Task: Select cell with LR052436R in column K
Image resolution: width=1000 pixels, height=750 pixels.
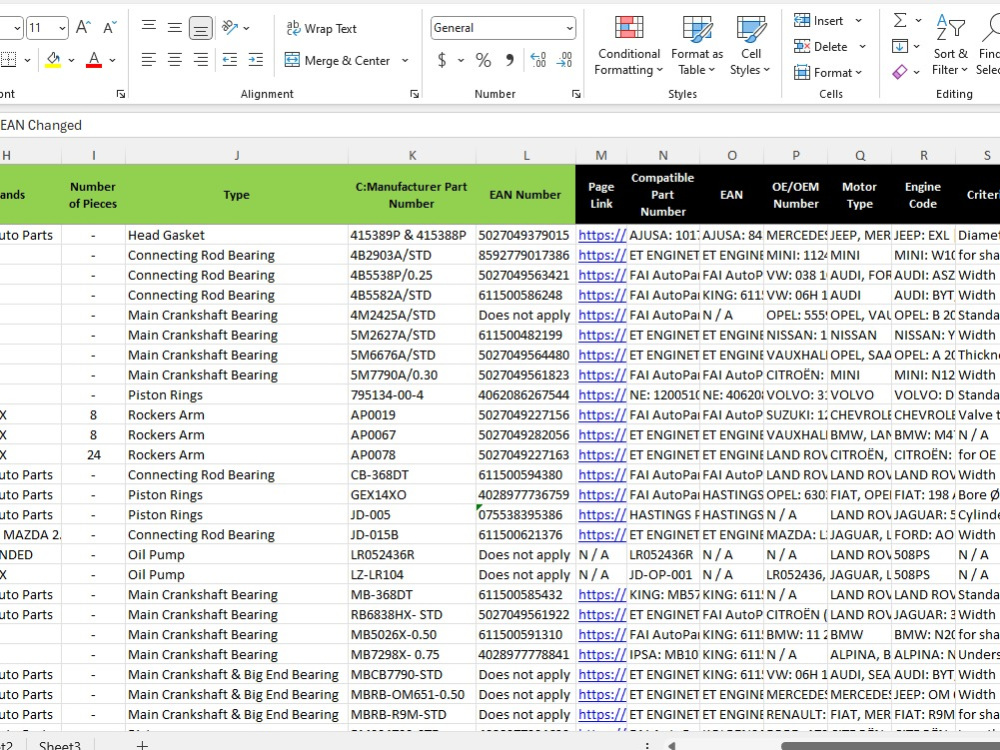Action: 412,555
